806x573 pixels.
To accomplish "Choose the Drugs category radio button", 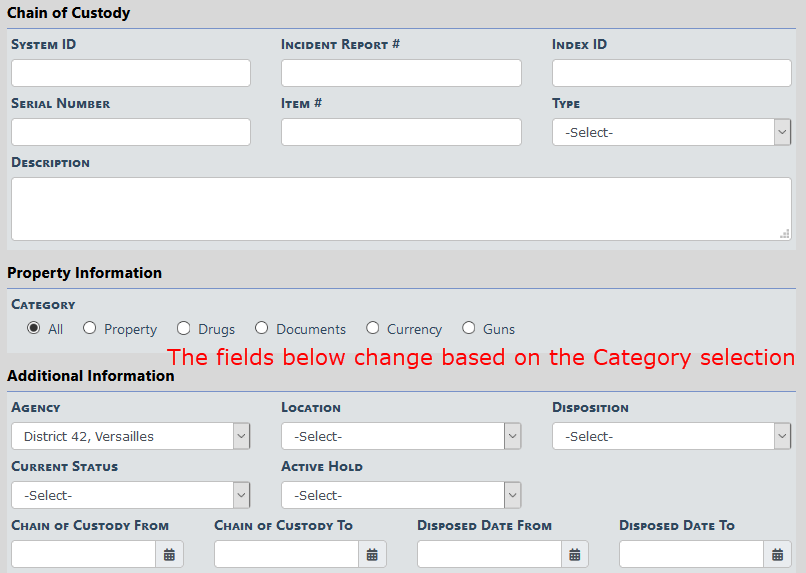I will pyautogui.click(x=183, y=328).
